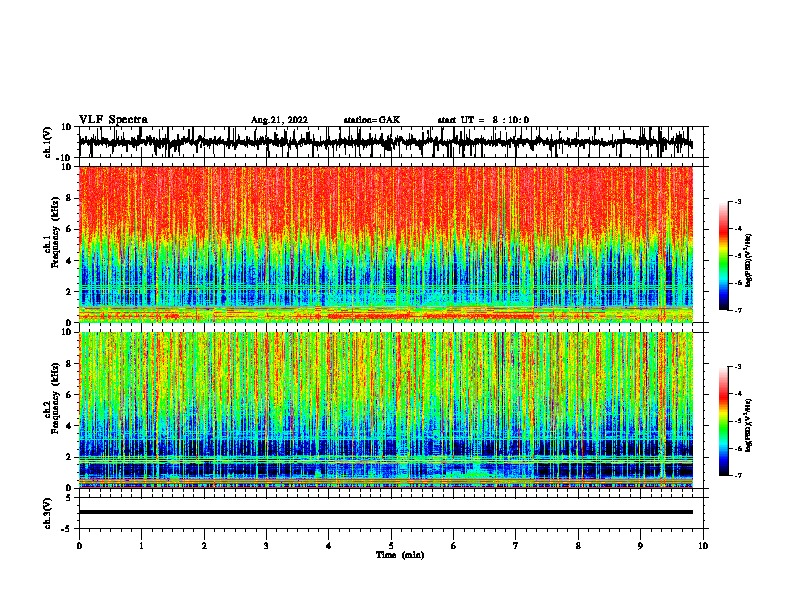Click the 2 kHz tick on ch.1 spectrogram
792x612 pixels.
(x=69, y=292)
